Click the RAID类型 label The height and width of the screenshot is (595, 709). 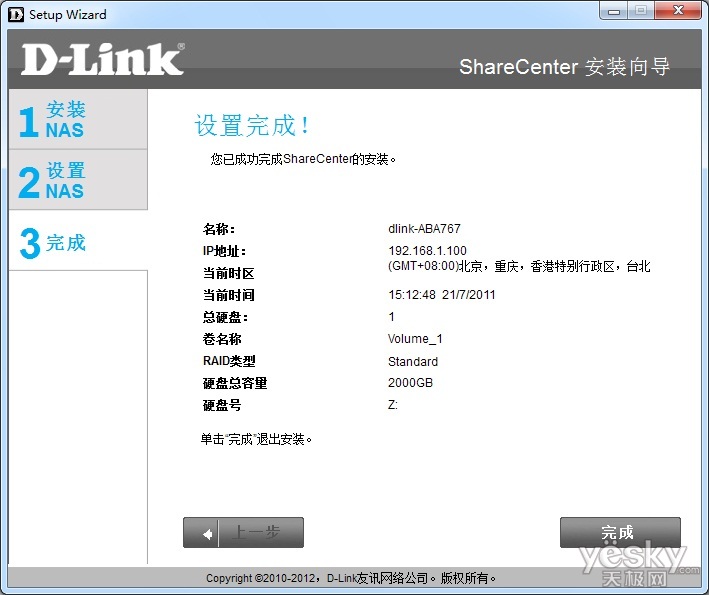(x=229, y=361)
